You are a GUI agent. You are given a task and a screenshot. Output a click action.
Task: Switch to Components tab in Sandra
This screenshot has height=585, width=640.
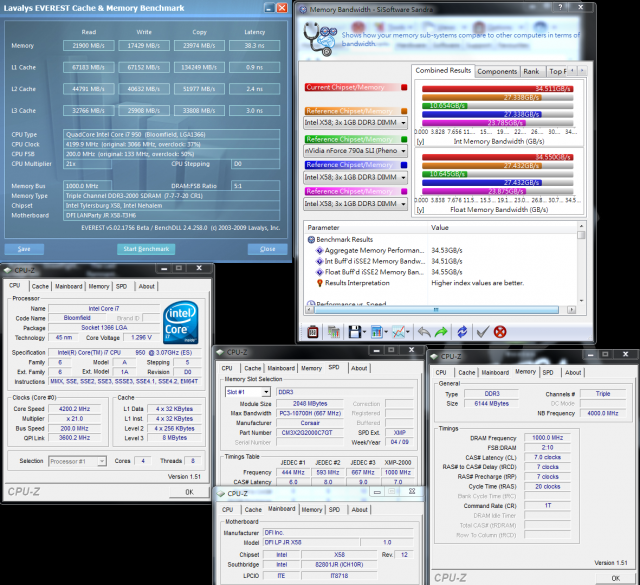(497, 71)
